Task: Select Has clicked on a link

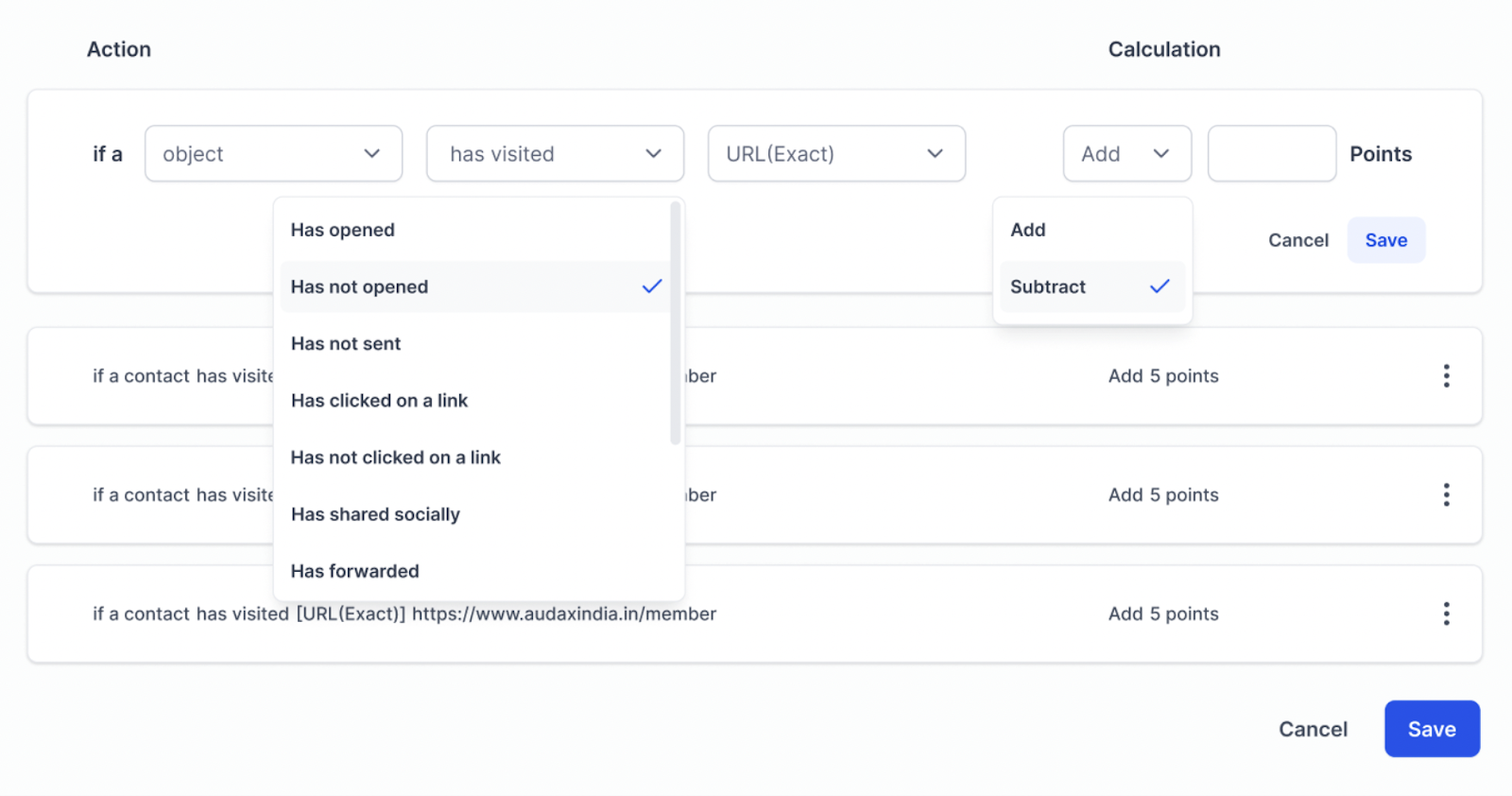Action: tap(379, 401)
